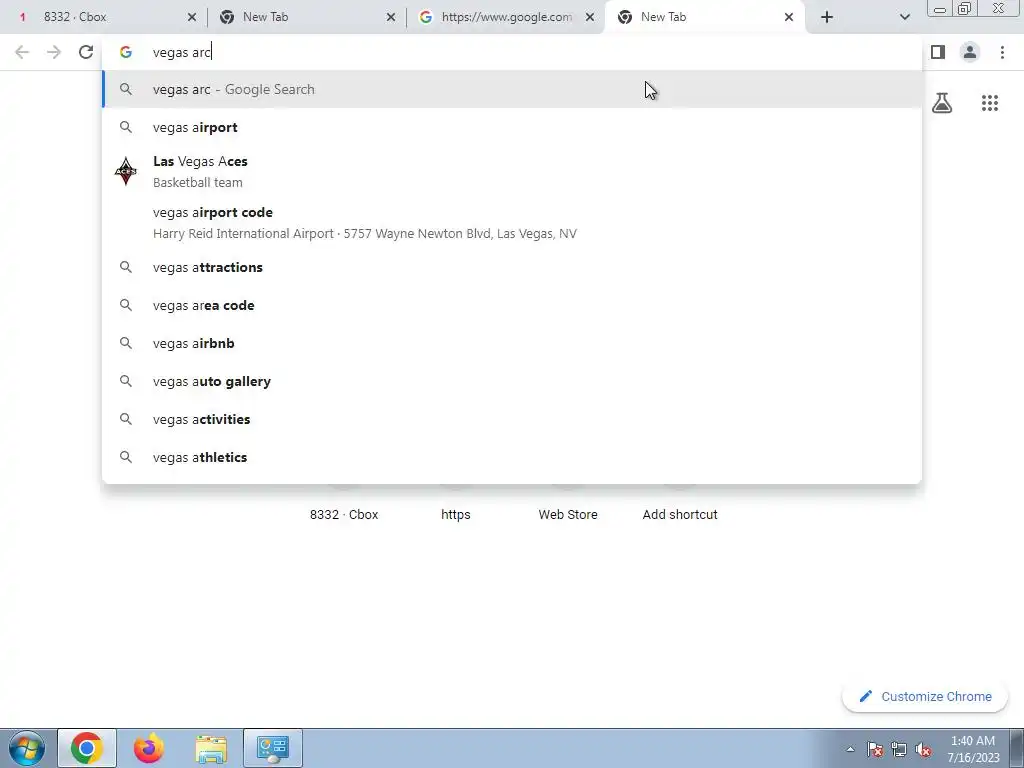Open File Explorer from the taskbar
Screen dimensions: 1024x768
tap(211, 748)
